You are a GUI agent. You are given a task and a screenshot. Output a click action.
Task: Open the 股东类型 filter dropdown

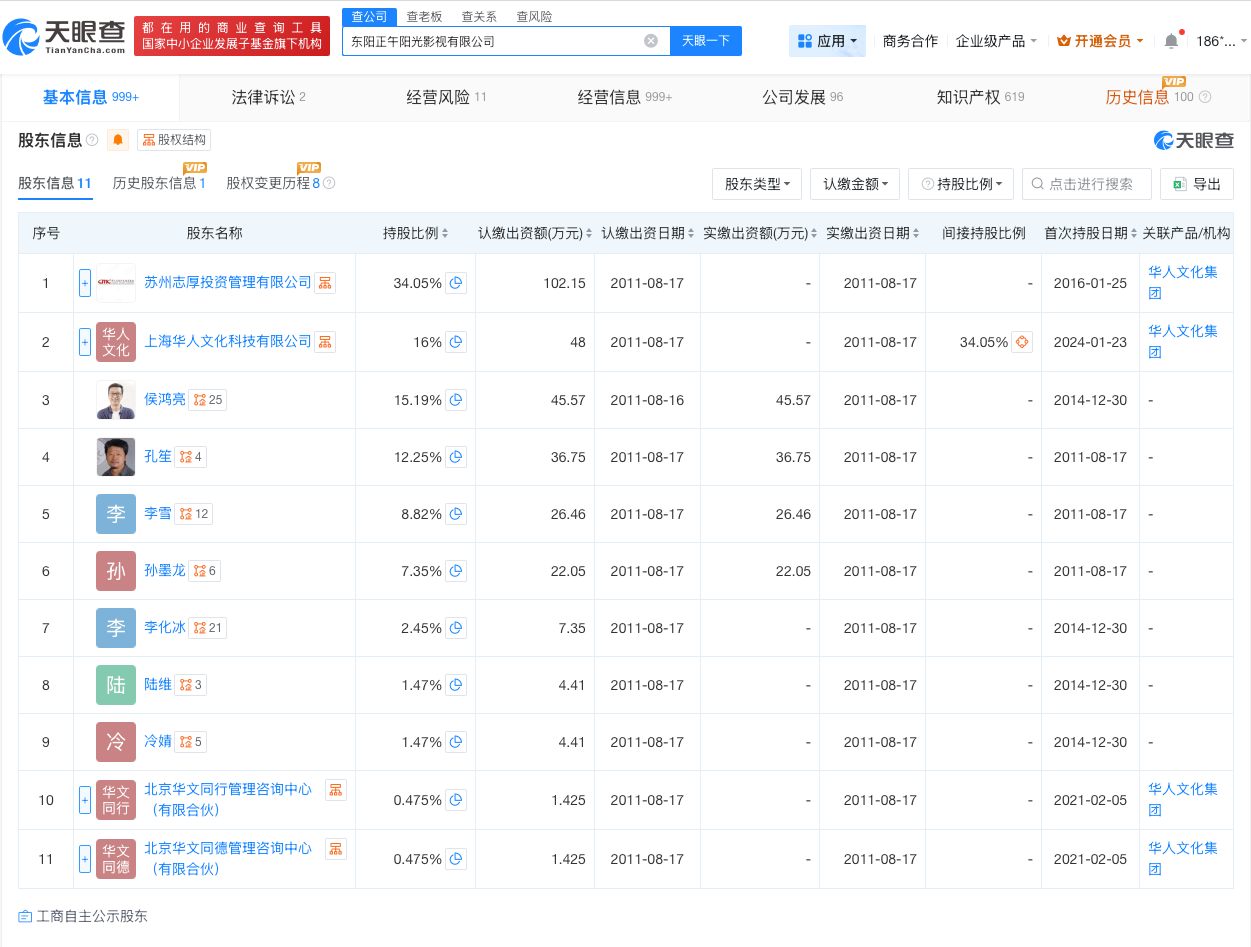756,184
